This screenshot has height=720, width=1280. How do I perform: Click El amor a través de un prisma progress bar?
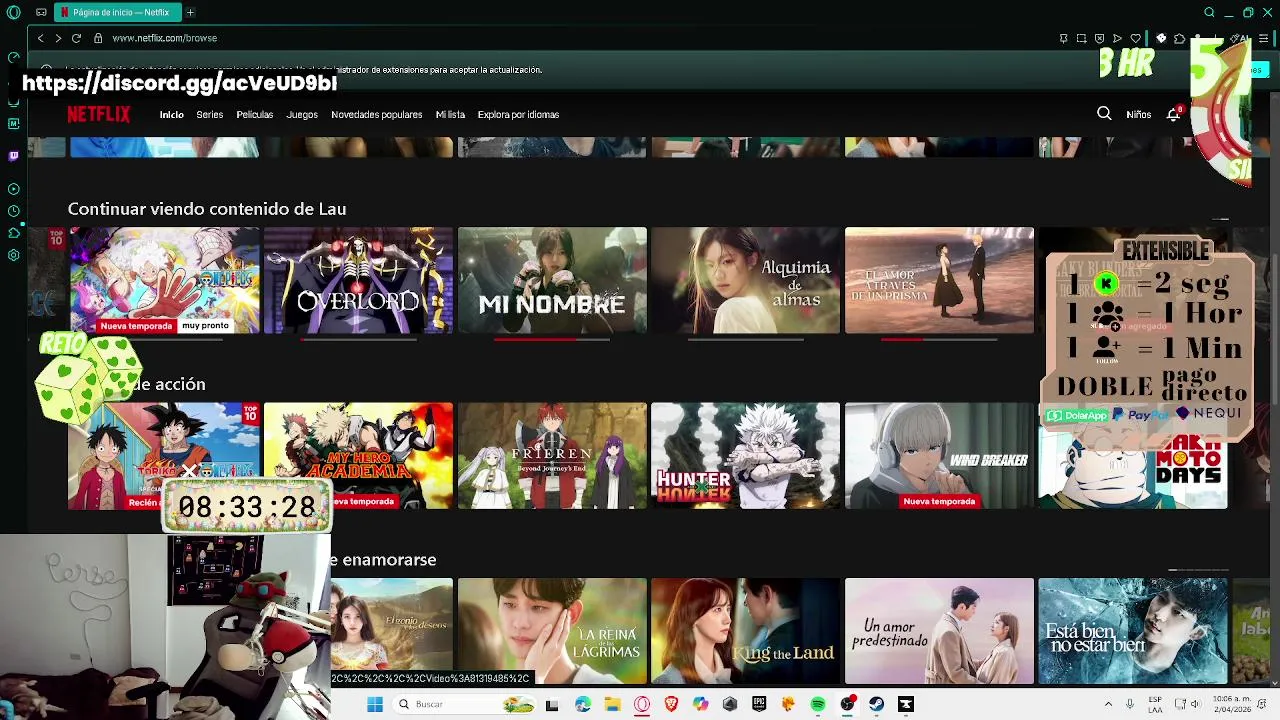939,339
